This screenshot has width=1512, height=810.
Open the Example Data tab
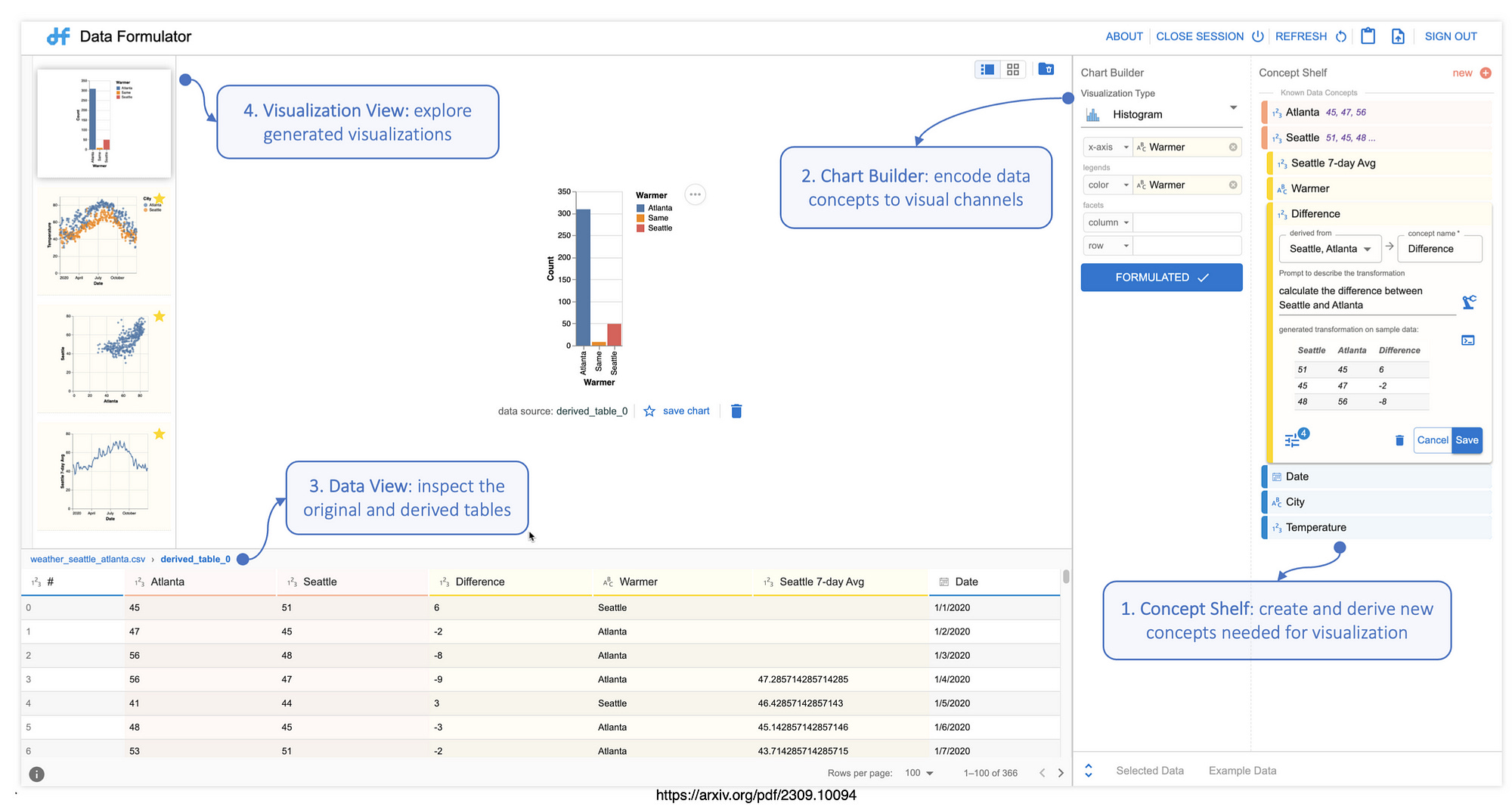point(1242,771)
